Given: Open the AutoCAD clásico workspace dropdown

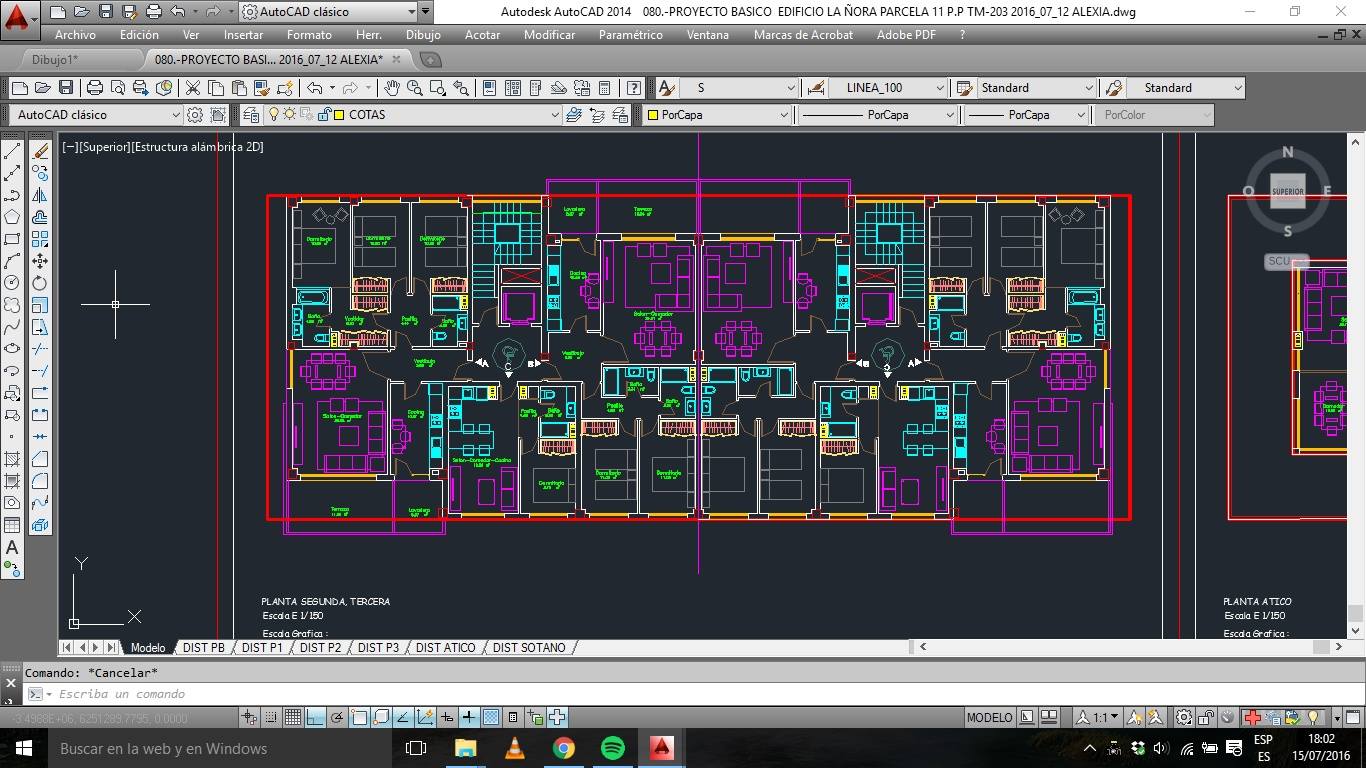Looking at the screenshot, I should coord(176,115).
